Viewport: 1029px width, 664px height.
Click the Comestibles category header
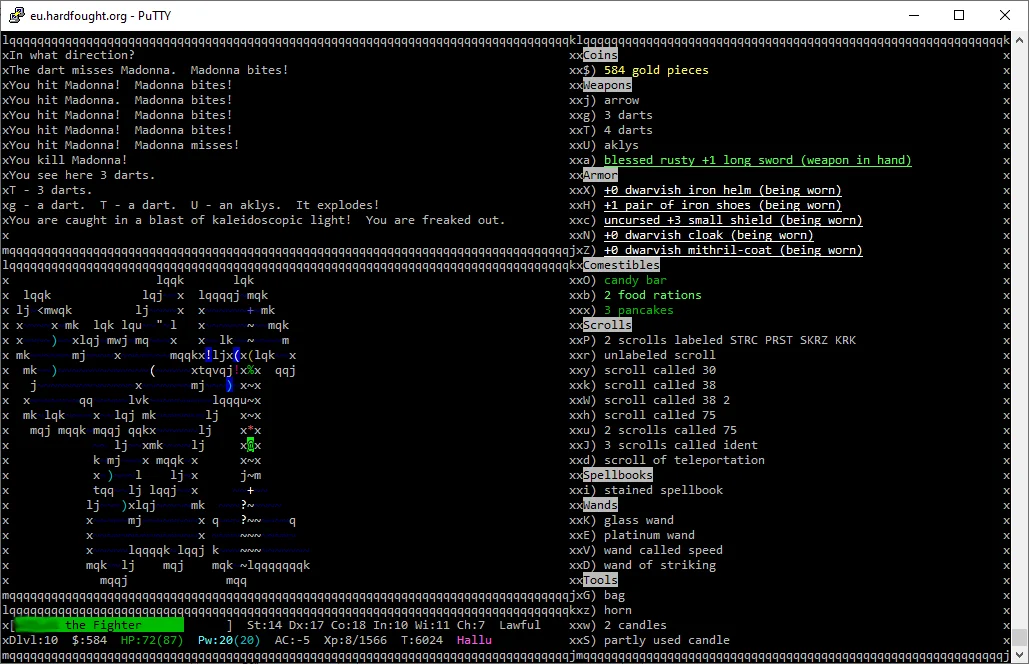tap(621, 265)
